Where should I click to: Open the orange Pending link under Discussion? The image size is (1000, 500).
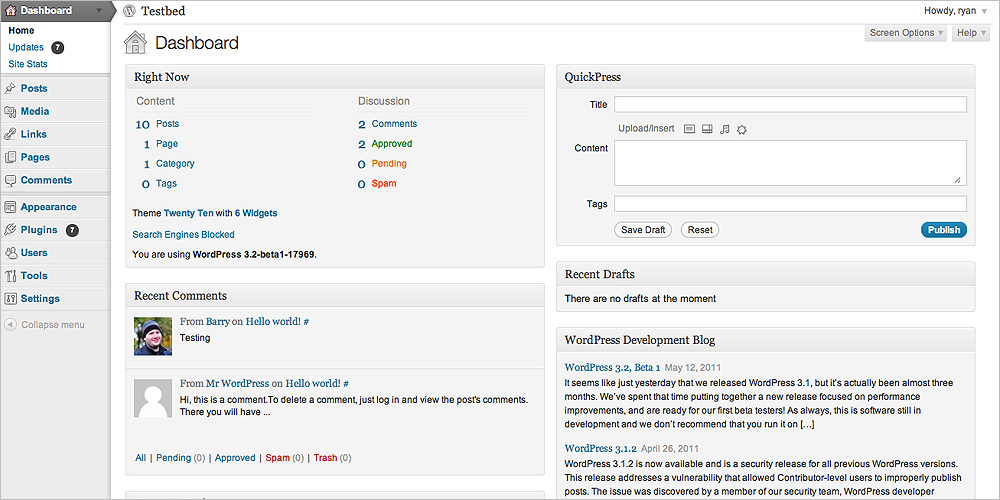[x=389, y=164]
